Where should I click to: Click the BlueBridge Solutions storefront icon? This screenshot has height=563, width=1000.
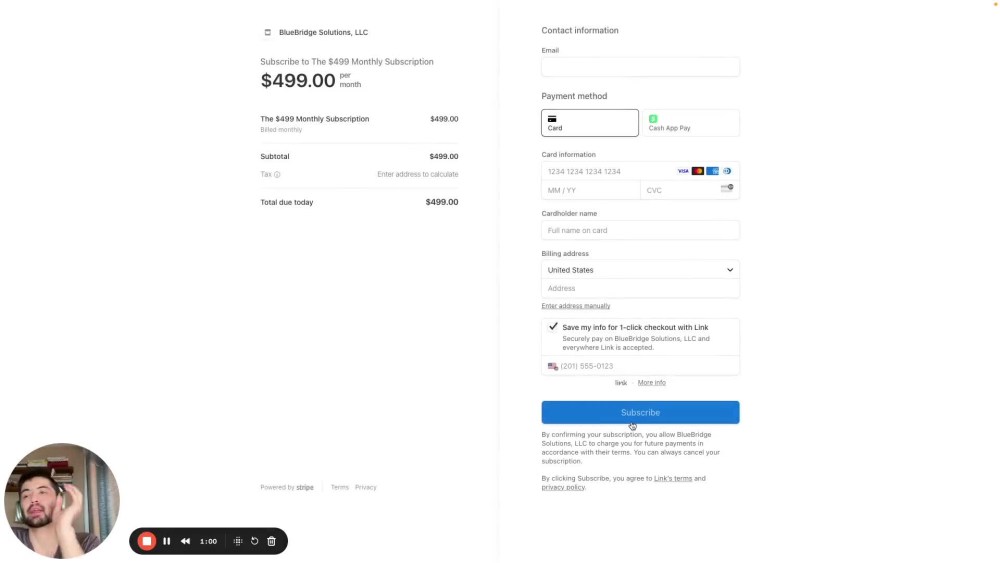268,33
